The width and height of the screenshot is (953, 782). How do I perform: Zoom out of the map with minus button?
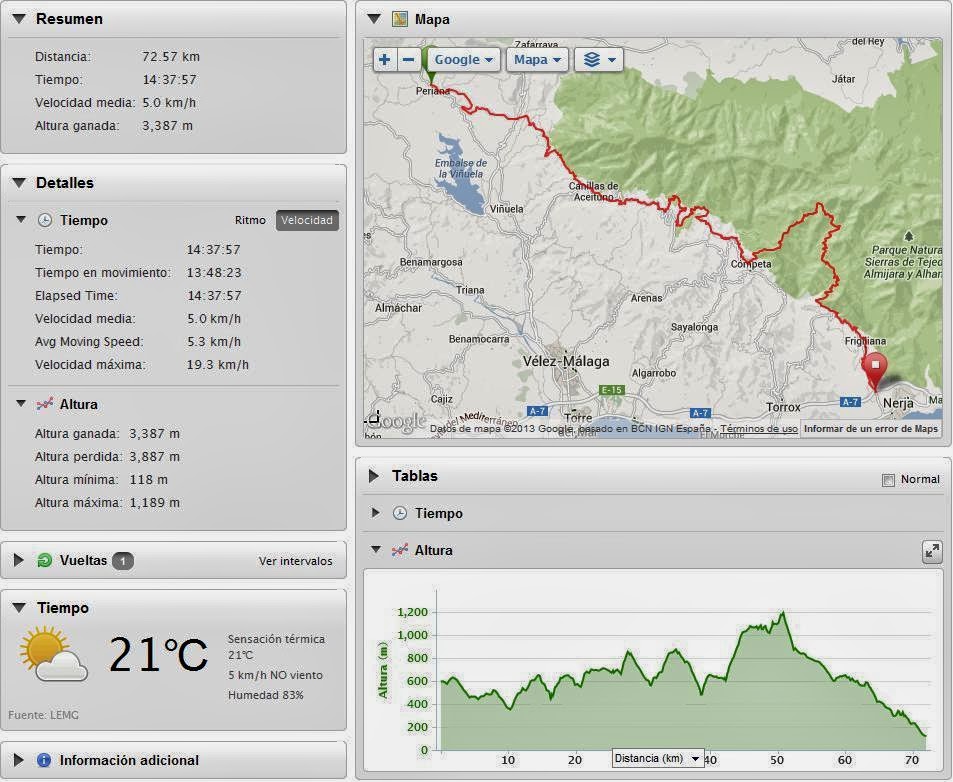(408, 60)
